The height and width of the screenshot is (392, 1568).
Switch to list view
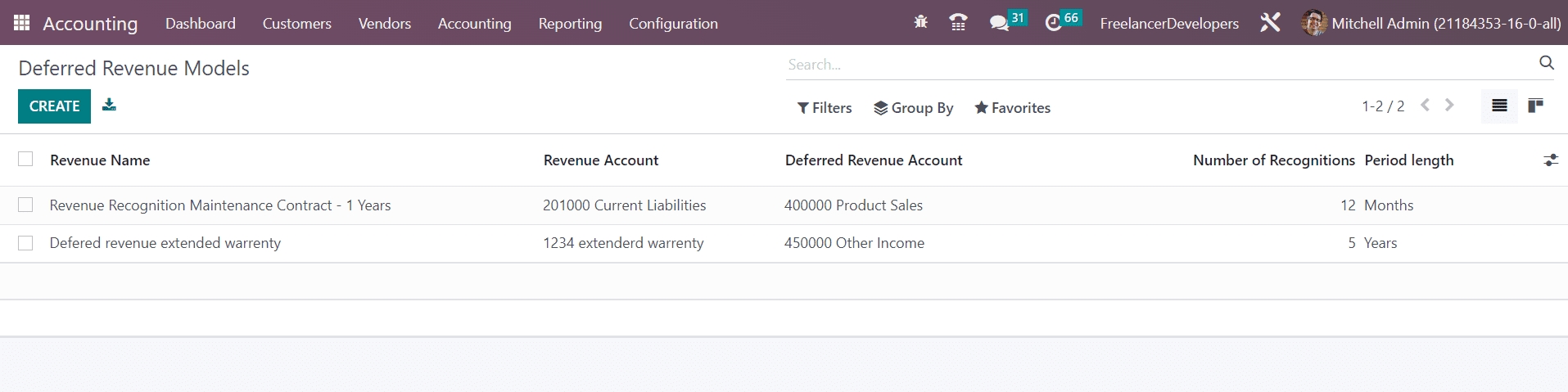click(x=1499, y=106)
